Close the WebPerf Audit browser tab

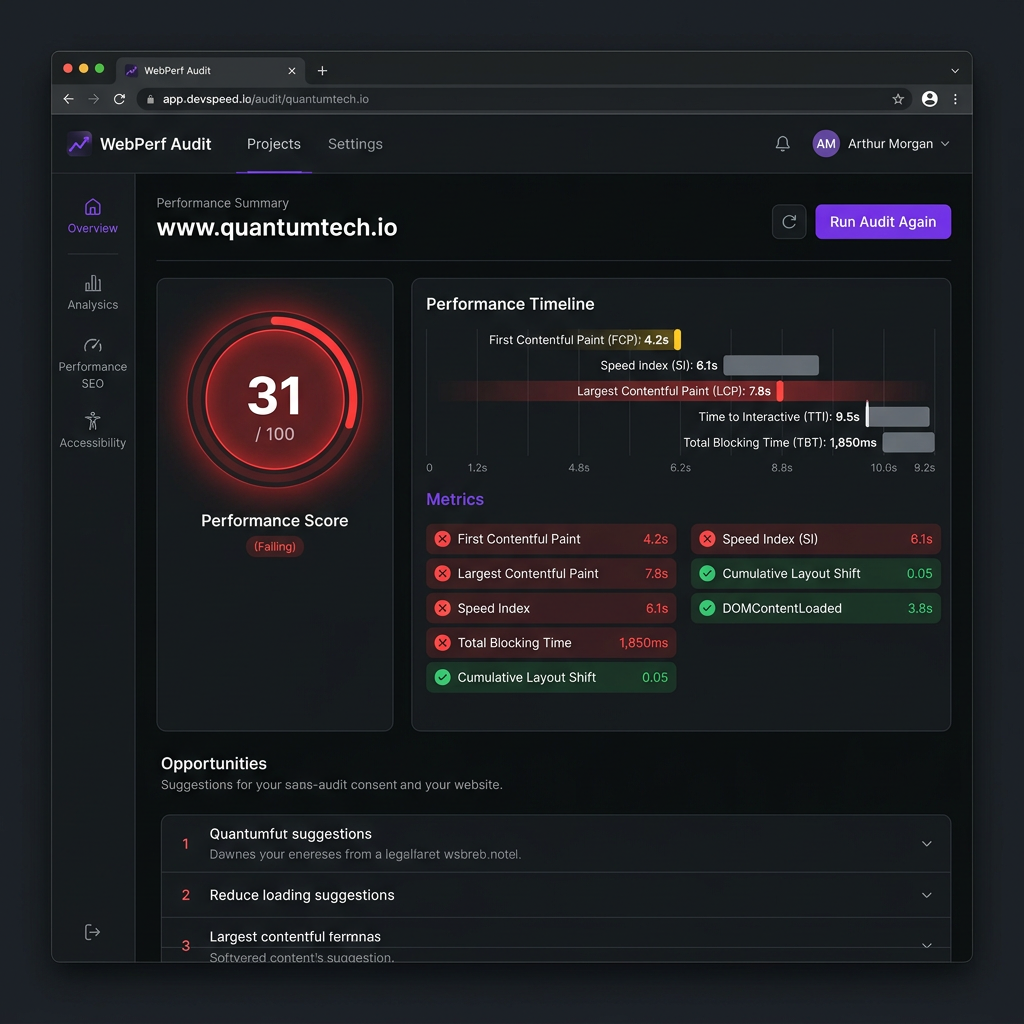coord(292,71)
